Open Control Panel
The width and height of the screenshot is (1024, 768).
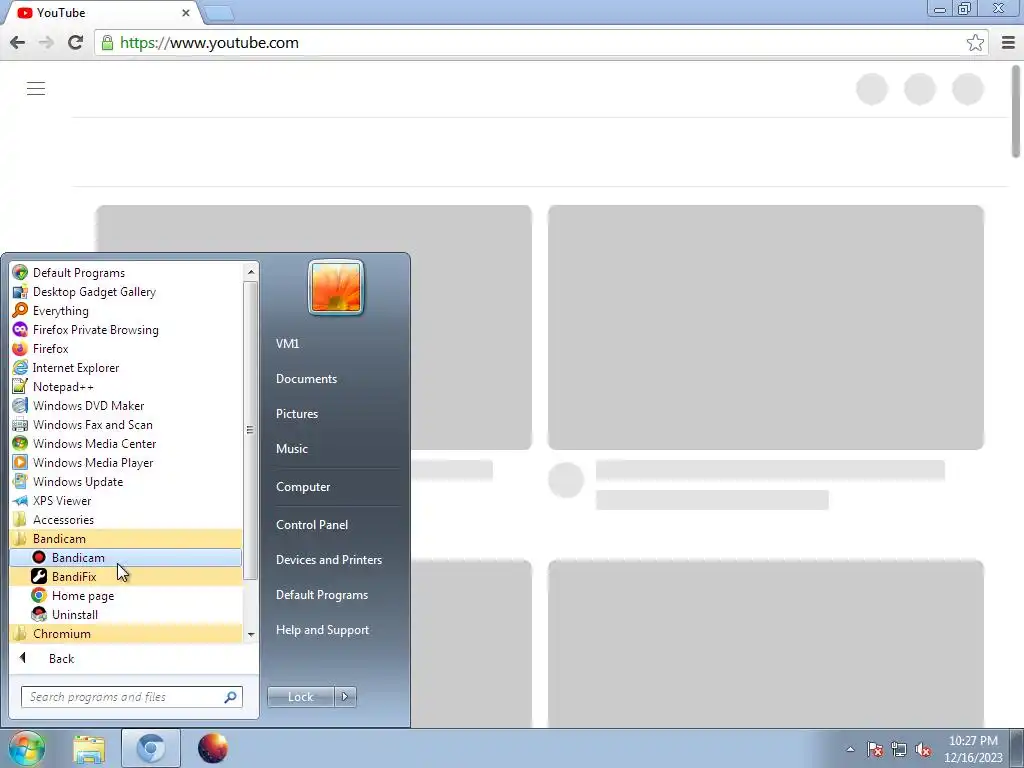[312, 524]
